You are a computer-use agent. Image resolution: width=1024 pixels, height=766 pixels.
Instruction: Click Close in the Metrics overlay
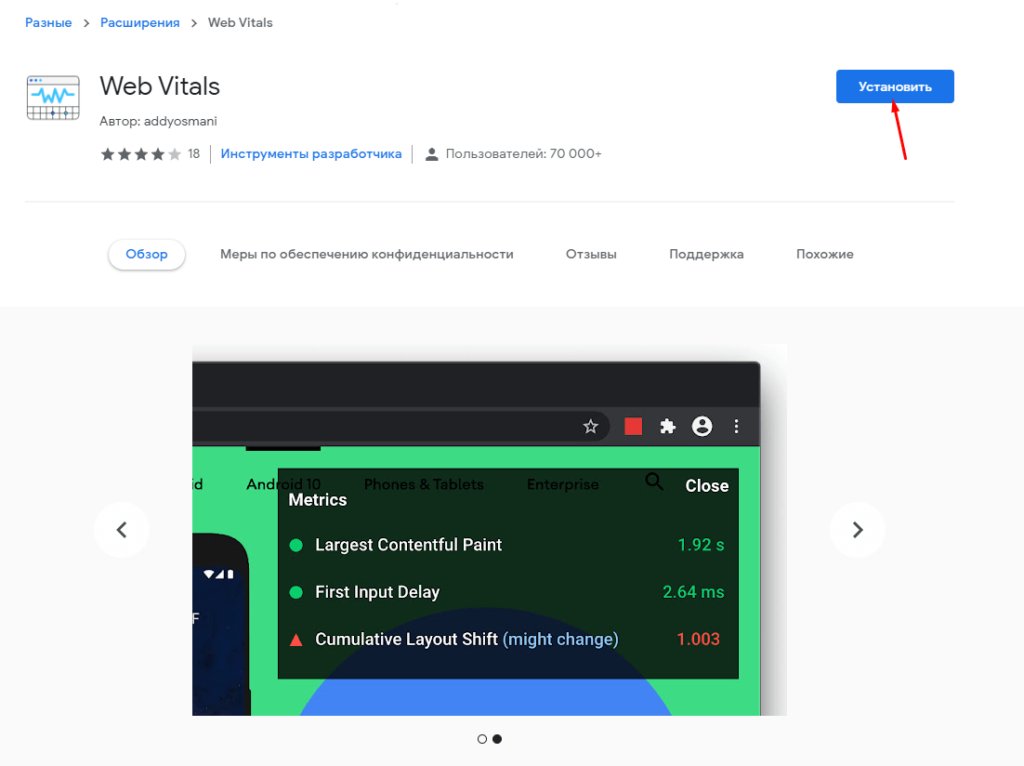(x=707, y=486)
